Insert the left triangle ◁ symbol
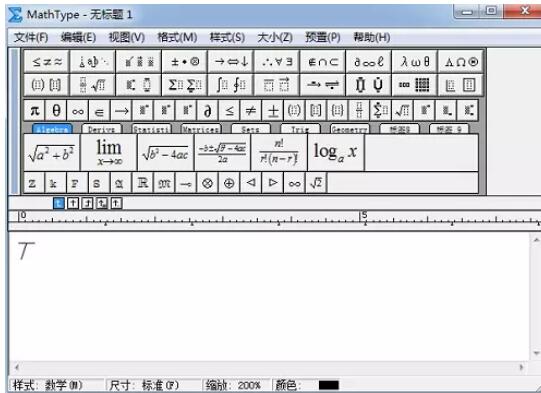Image resolution: width=541 pixels, height=393 pixels. click(x=251, y=183)
